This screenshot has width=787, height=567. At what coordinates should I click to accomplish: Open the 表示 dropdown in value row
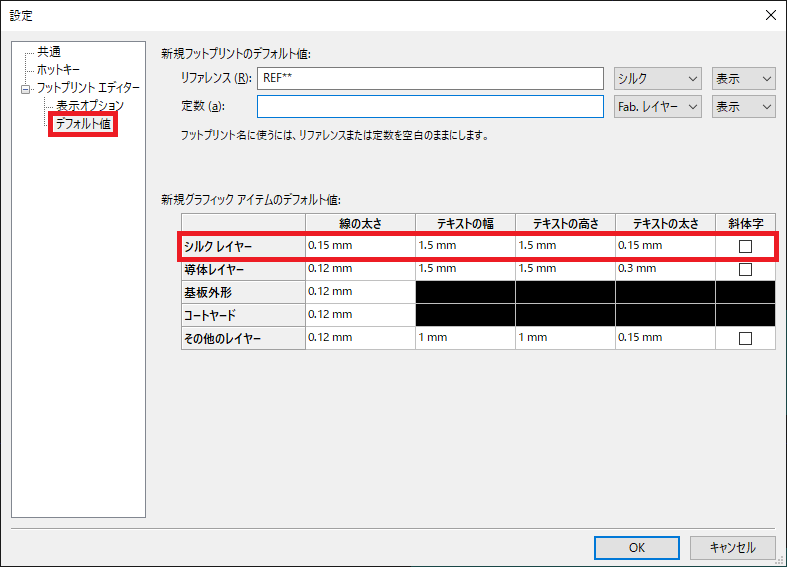coord(743,107)
